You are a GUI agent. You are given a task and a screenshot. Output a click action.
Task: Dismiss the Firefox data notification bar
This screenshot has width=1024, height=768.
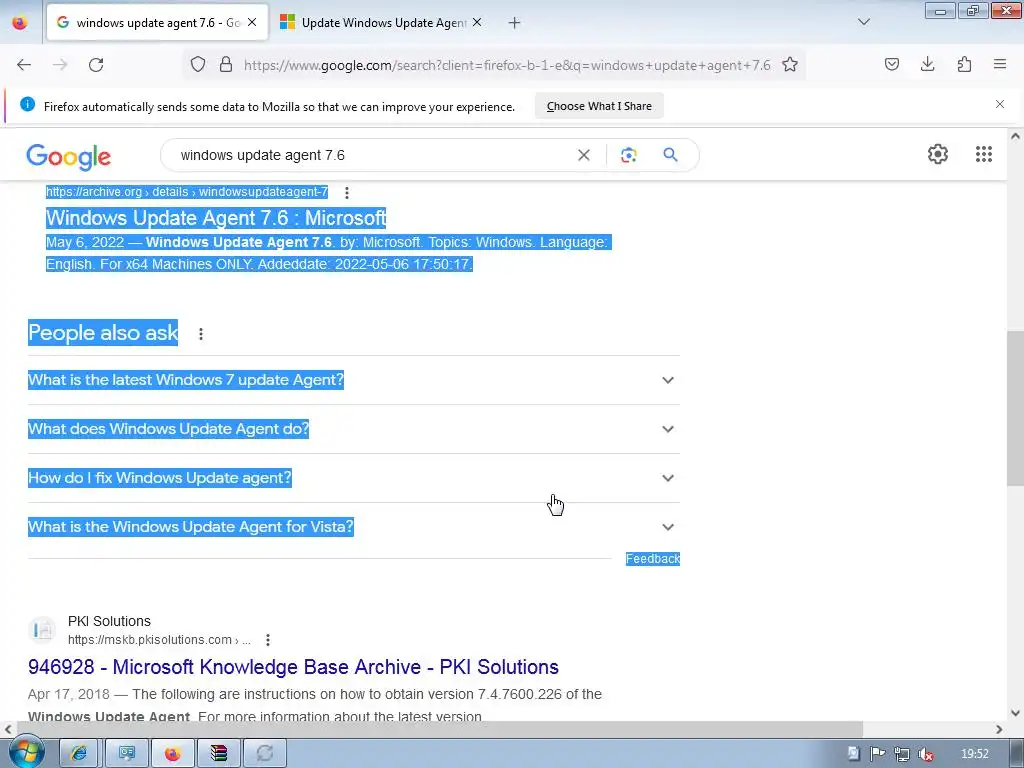(x=1000, y=104)
